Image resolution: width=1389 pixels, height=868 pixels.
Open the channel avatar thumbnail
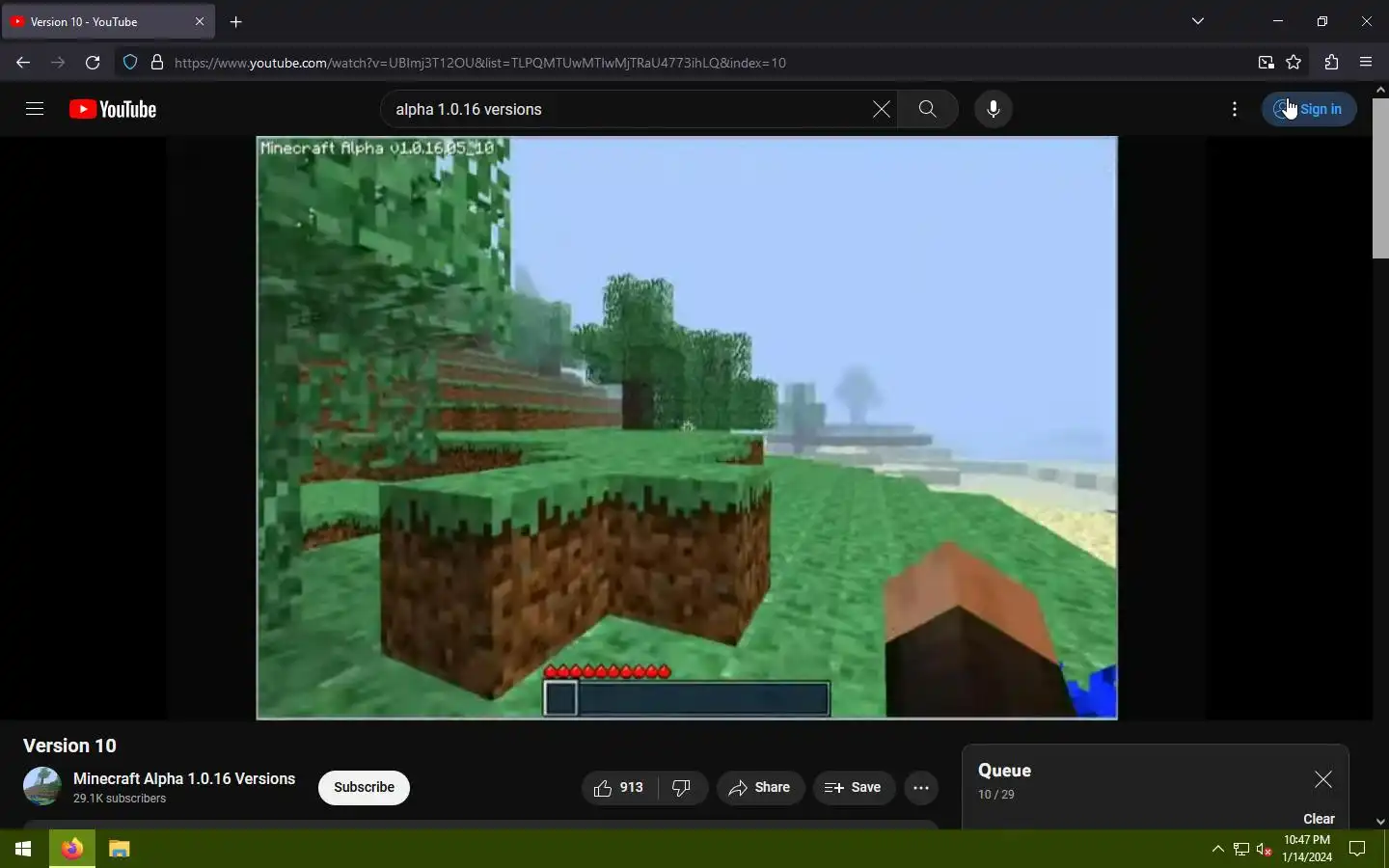click(42, 786)
